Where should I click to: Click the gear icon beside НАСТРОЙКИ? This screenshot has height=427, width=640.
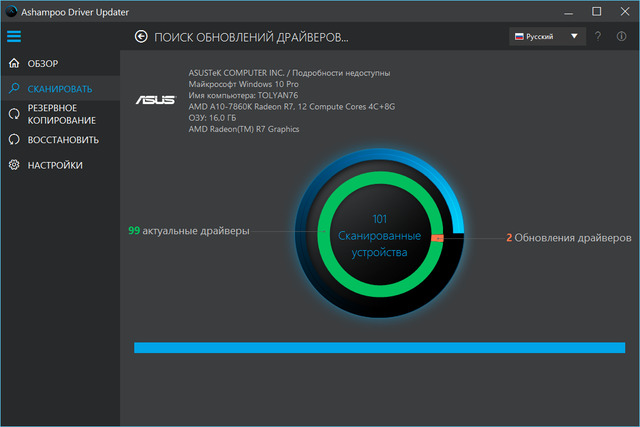[x=14, y=165]
